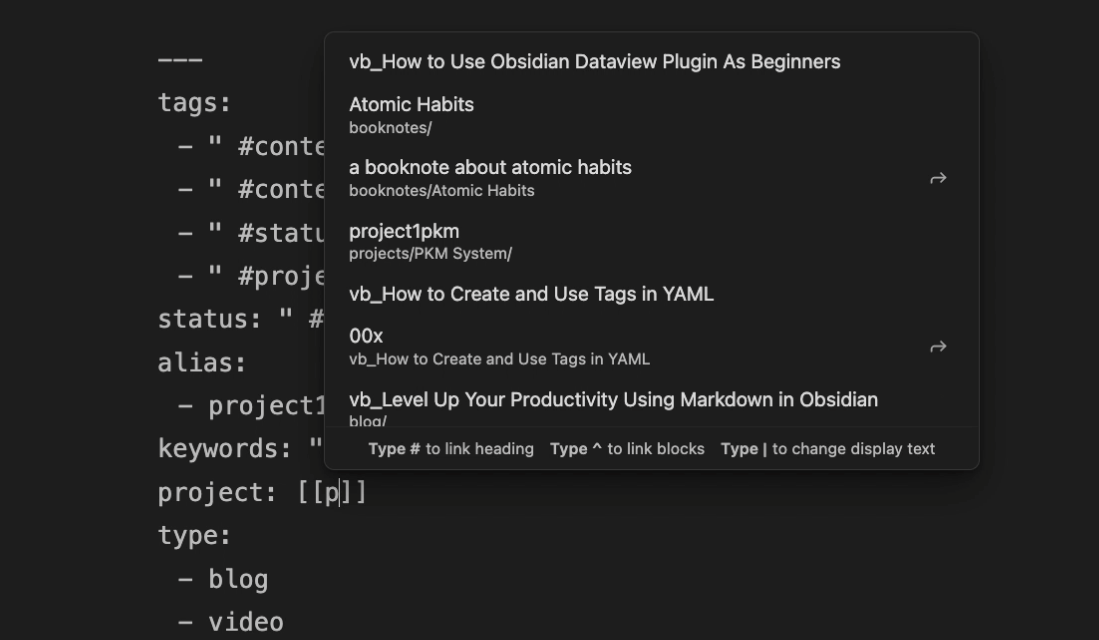Click the arrow icon beside "a booknote about atomic habits"
The width and height of the screenshot is (1099, 640).
[x=937, y=177]
